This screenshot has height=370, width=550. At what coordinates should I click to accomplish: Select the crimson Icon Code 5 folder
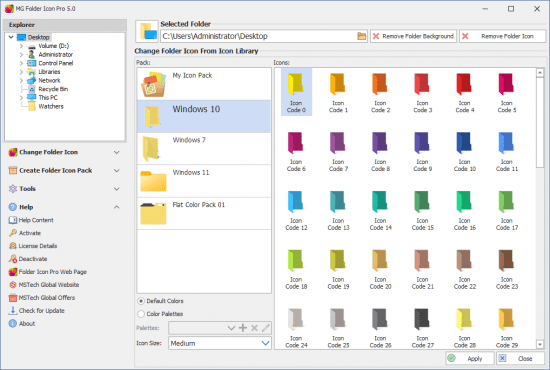507,92
